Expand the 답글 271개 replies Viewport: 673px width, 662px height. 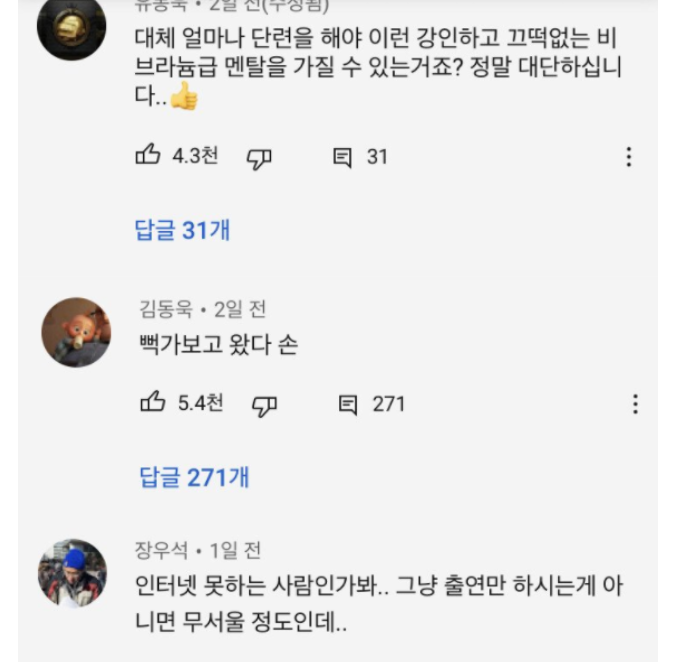click(194, 477)
